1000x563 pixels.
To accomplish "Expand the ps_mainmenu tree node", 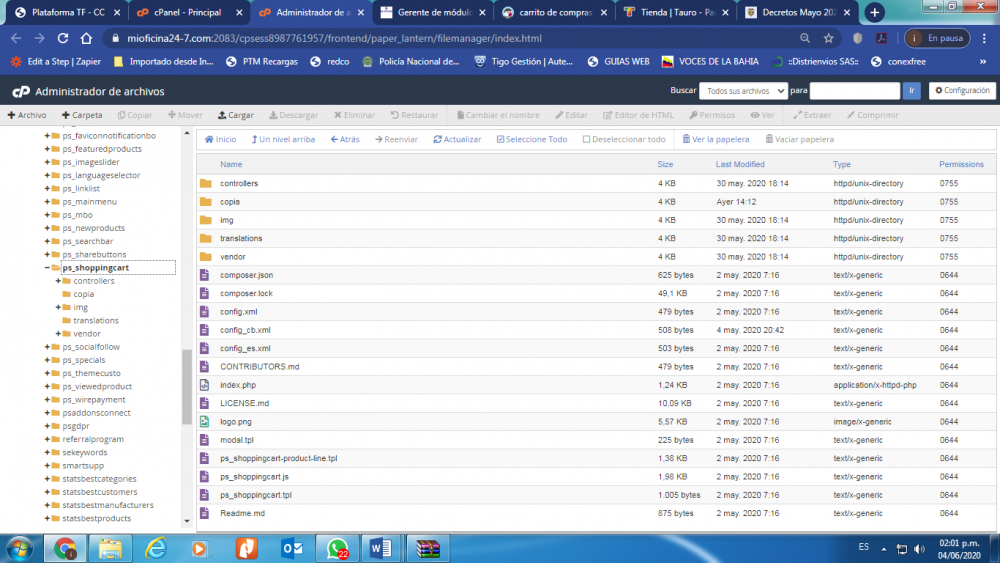I will [x=47, y=201].
